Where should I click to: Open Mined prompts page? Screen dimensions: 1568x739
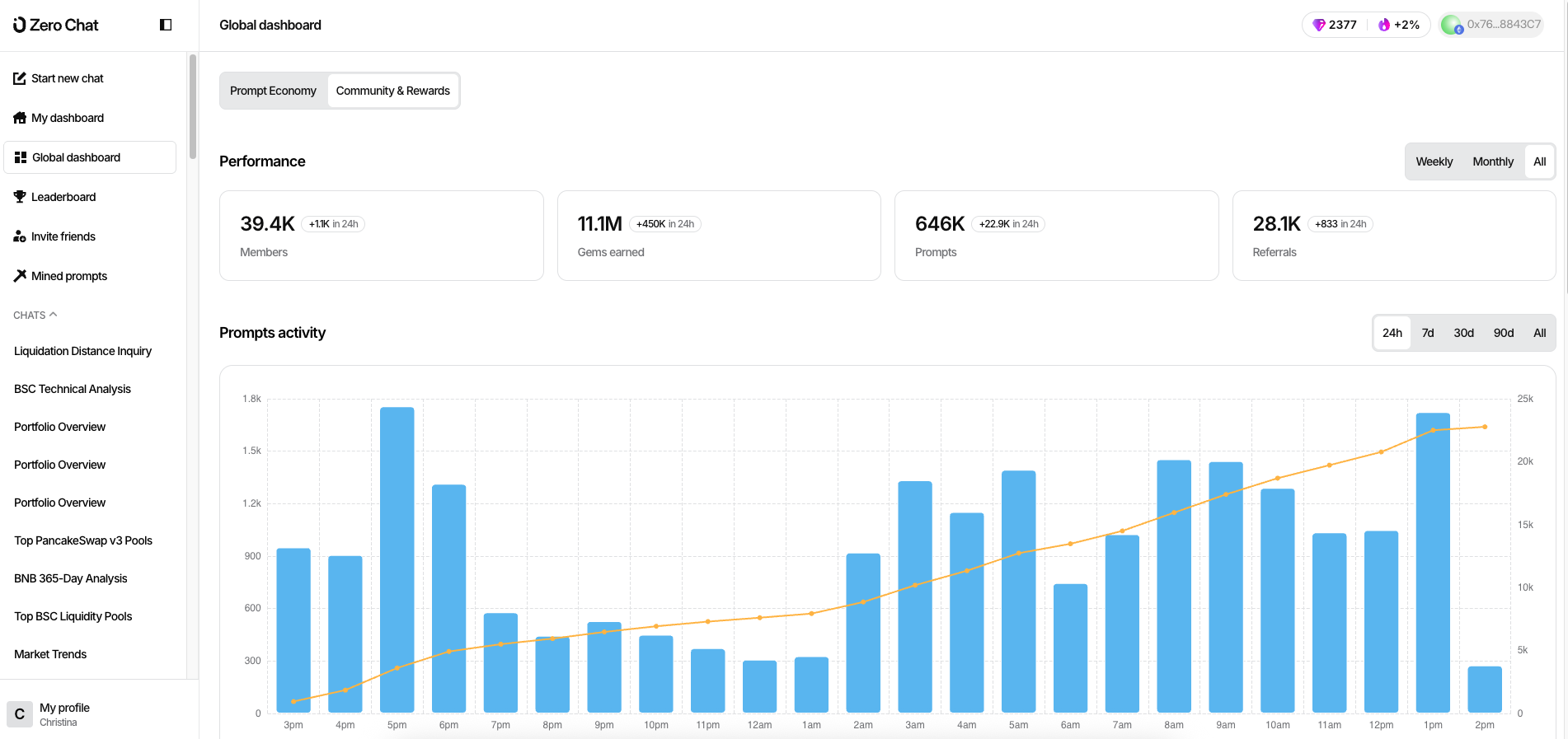click(90, 276)
